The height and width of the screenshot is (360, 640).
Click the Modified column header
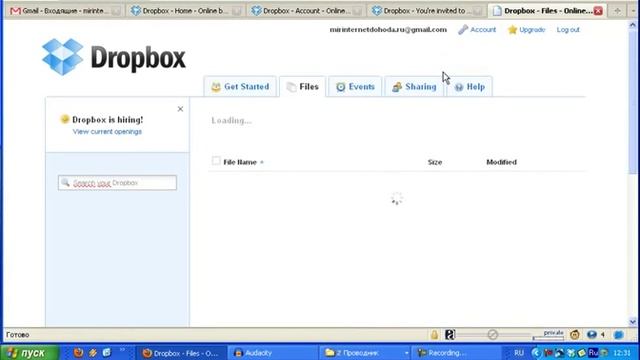[x=501, y=162]
